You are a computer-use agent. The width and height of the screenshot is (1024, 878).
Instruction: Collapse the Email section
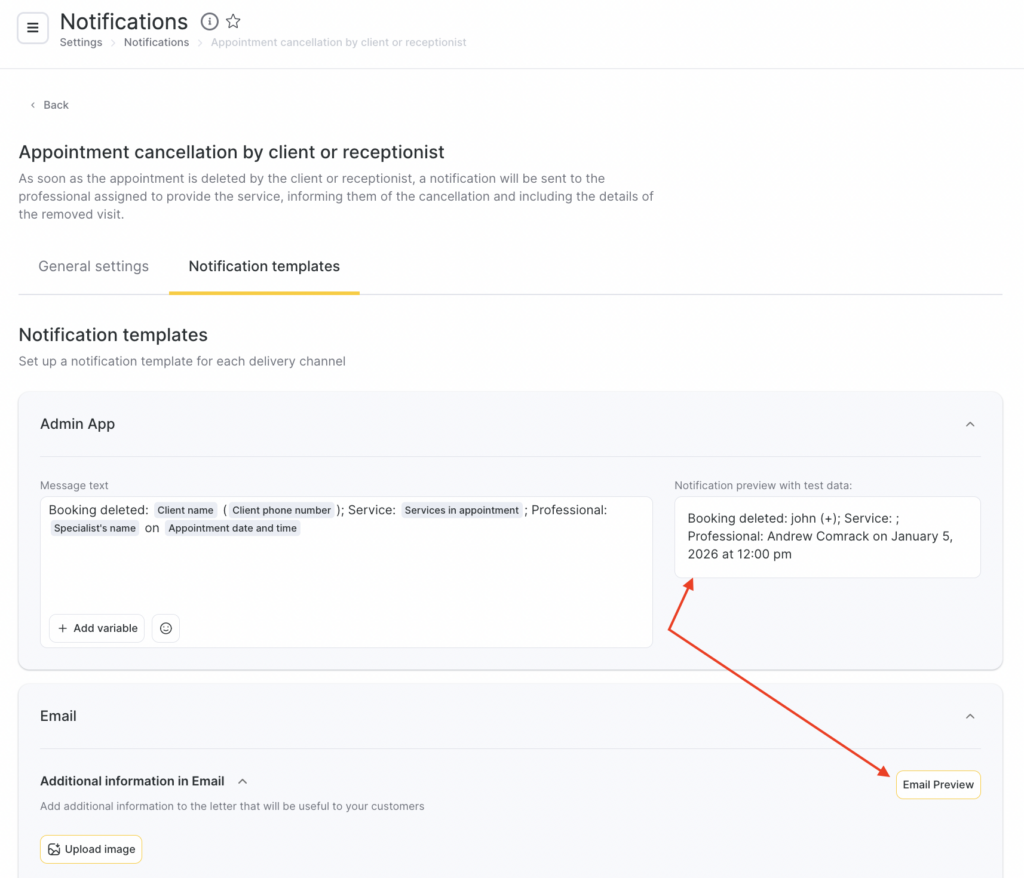click(969, 716)
